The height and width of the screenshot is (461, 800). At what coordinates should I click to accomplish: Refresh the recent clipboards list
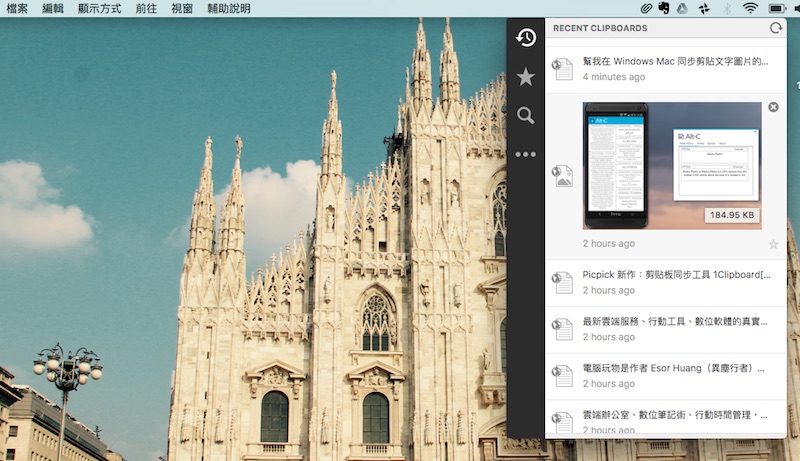[775, 28]
